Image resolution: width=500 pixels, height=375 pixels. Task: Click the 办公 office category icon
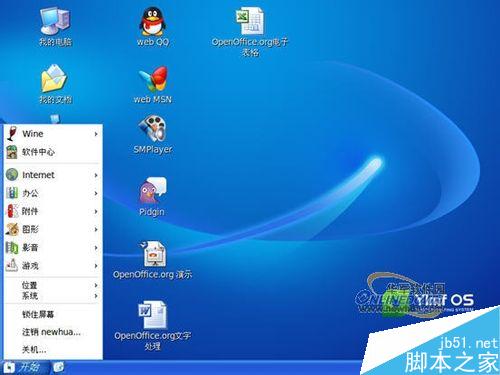12,193
